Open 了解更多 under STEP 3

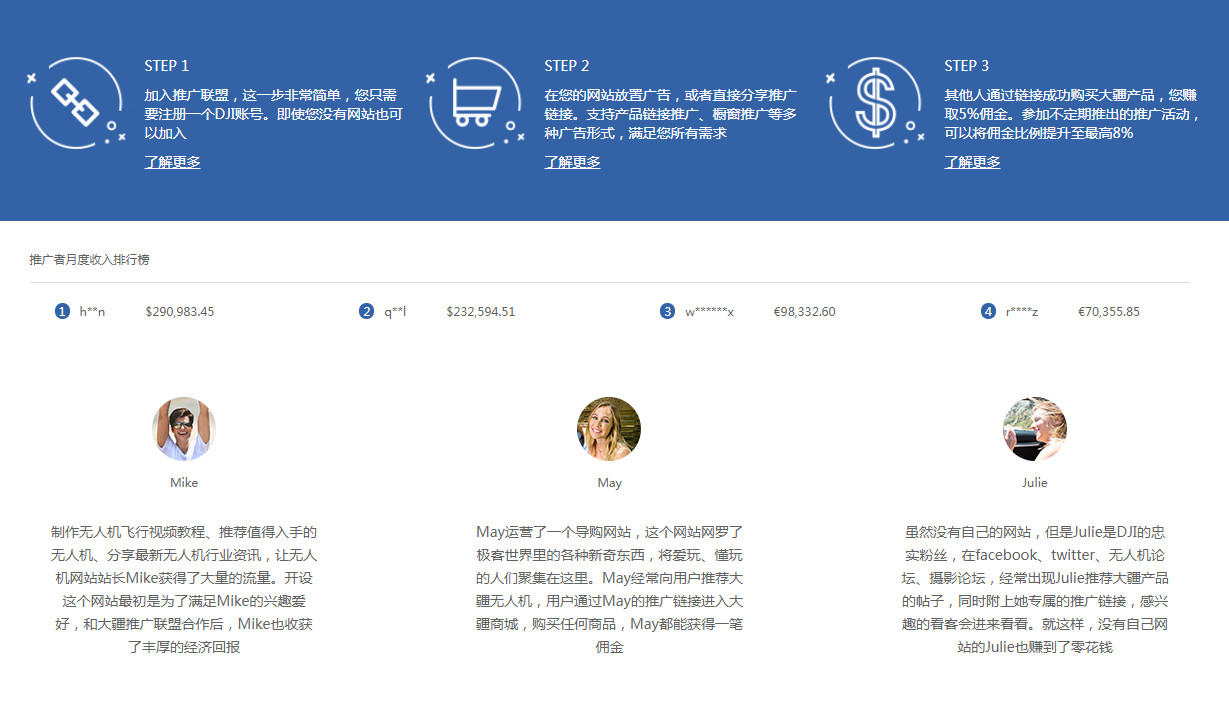pos(971,161)
